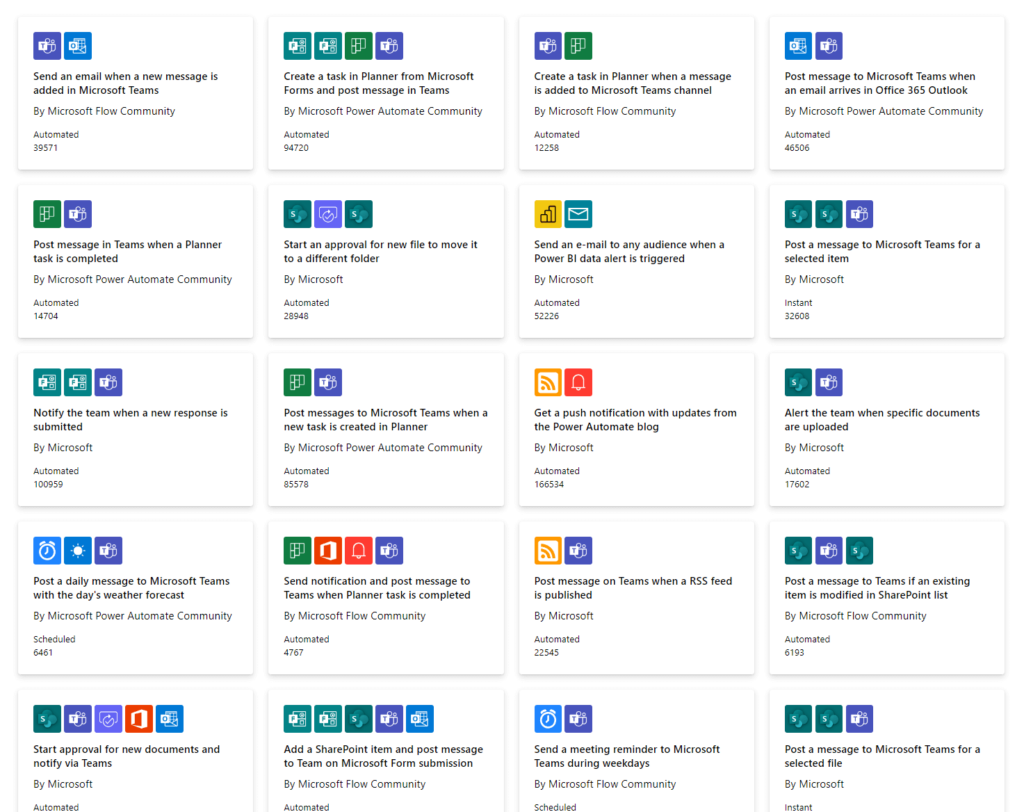Click the Approvals icon on 'Start approval for new documents' card
This screenshot has height=812, width=1024.
pos(108,719)
